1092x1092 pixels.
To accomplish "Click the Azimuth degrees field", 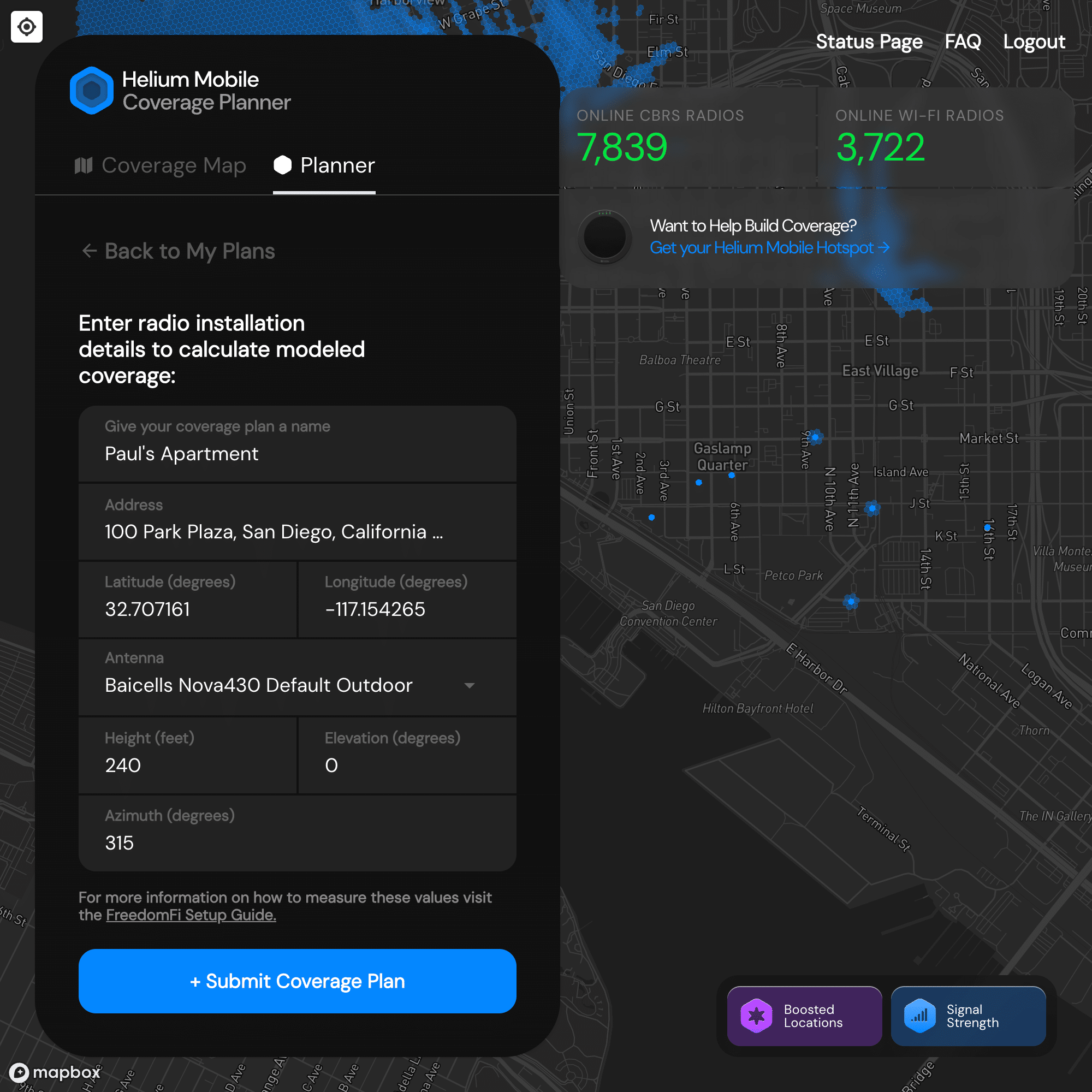I will [298, 833].
